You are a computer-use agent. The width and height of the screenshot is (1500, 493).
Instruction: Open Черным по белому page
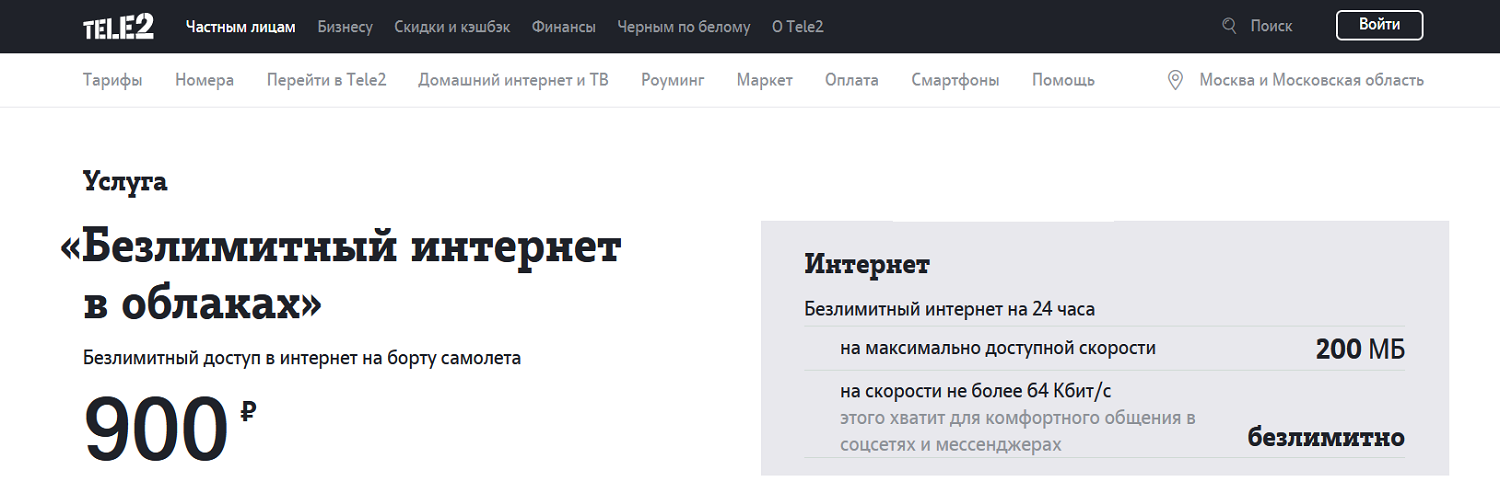pos(684,27)
